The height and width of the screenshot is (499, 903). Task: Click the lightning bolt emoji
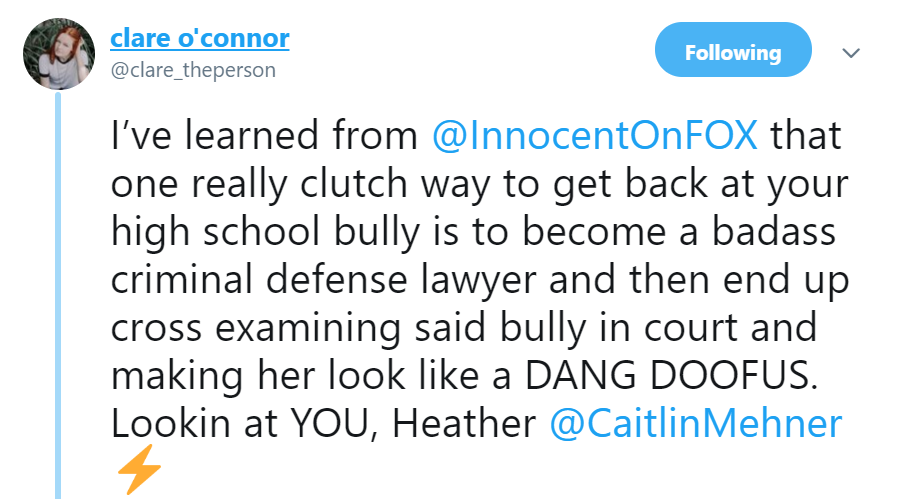tap(138, 470)
